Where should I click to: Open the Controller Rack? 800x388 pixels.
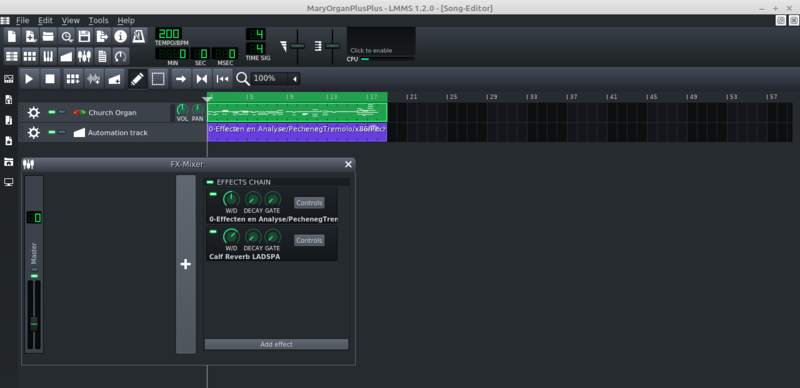pos(120,56)
